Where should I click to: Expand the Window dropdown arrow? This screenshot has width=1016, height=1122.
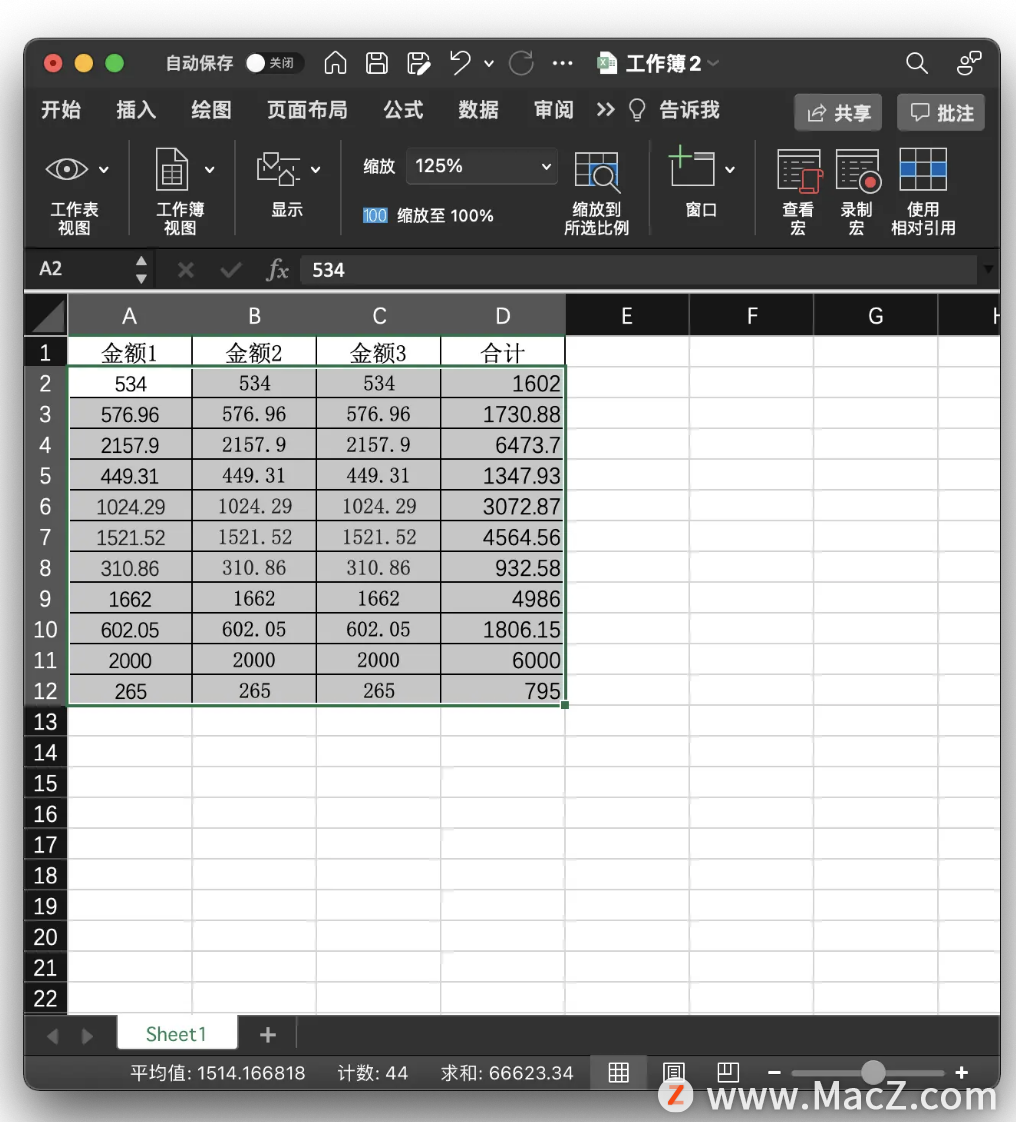click(730, 170)
